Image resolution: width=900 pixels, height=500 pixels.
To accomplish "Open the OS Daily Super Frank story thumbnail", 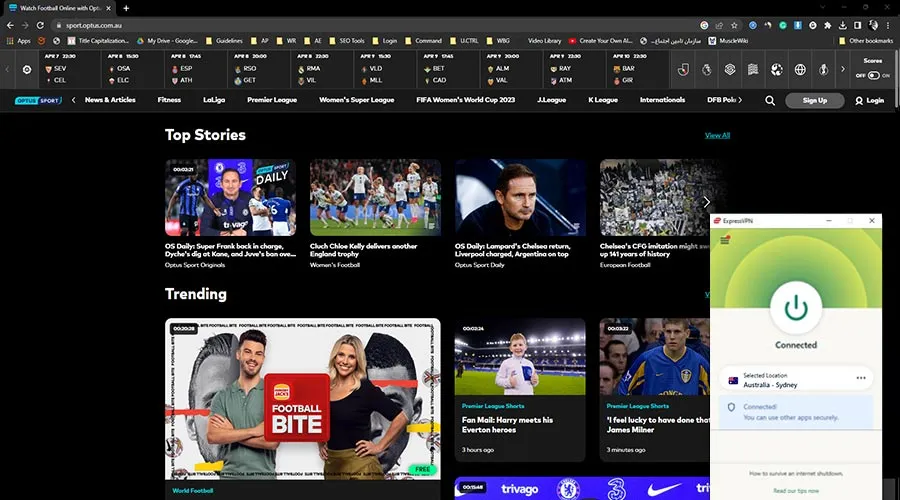I will click(x=230, y=197).
